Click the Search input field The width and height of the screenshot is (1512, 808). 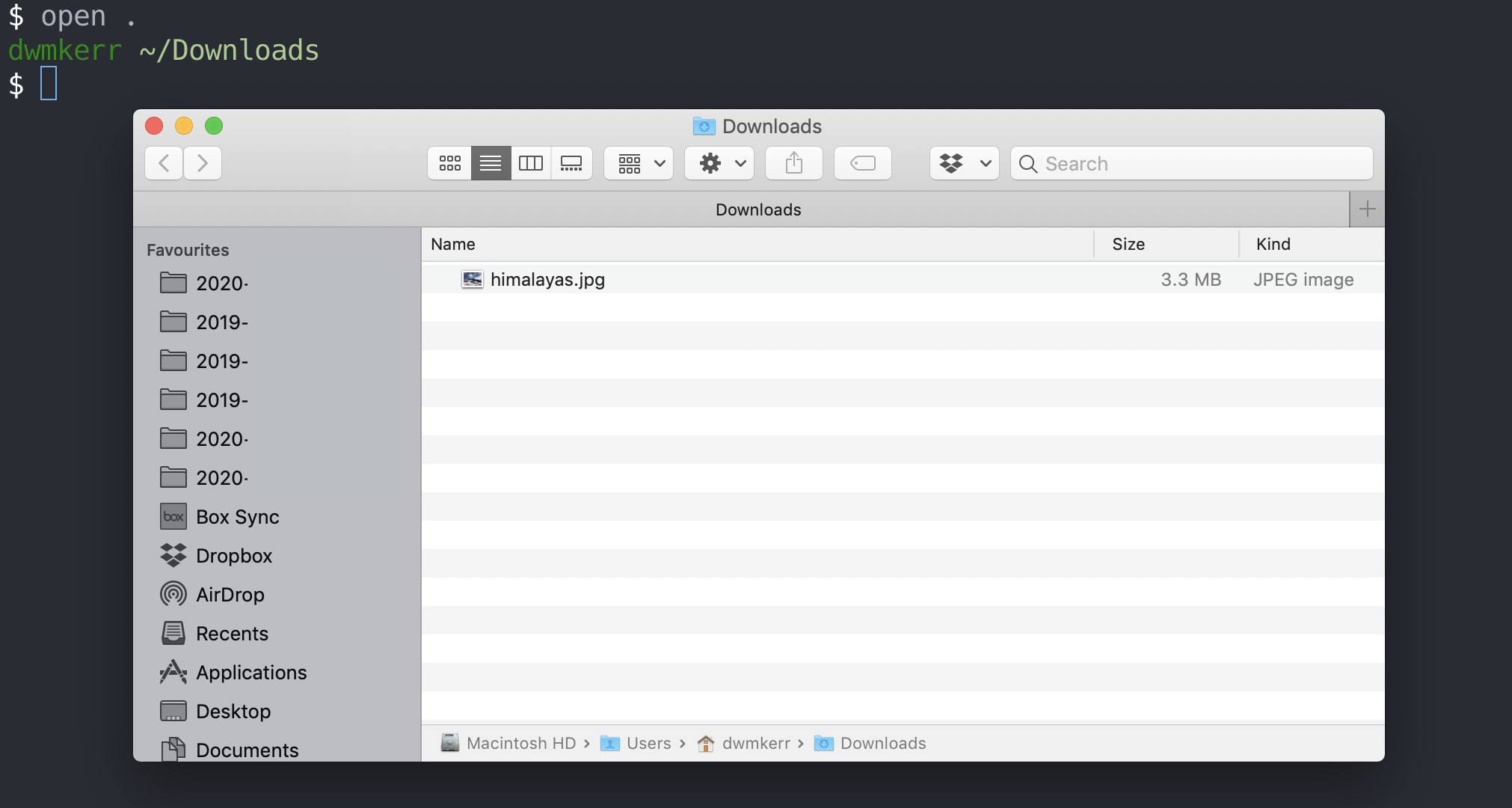click(1192, 163)
